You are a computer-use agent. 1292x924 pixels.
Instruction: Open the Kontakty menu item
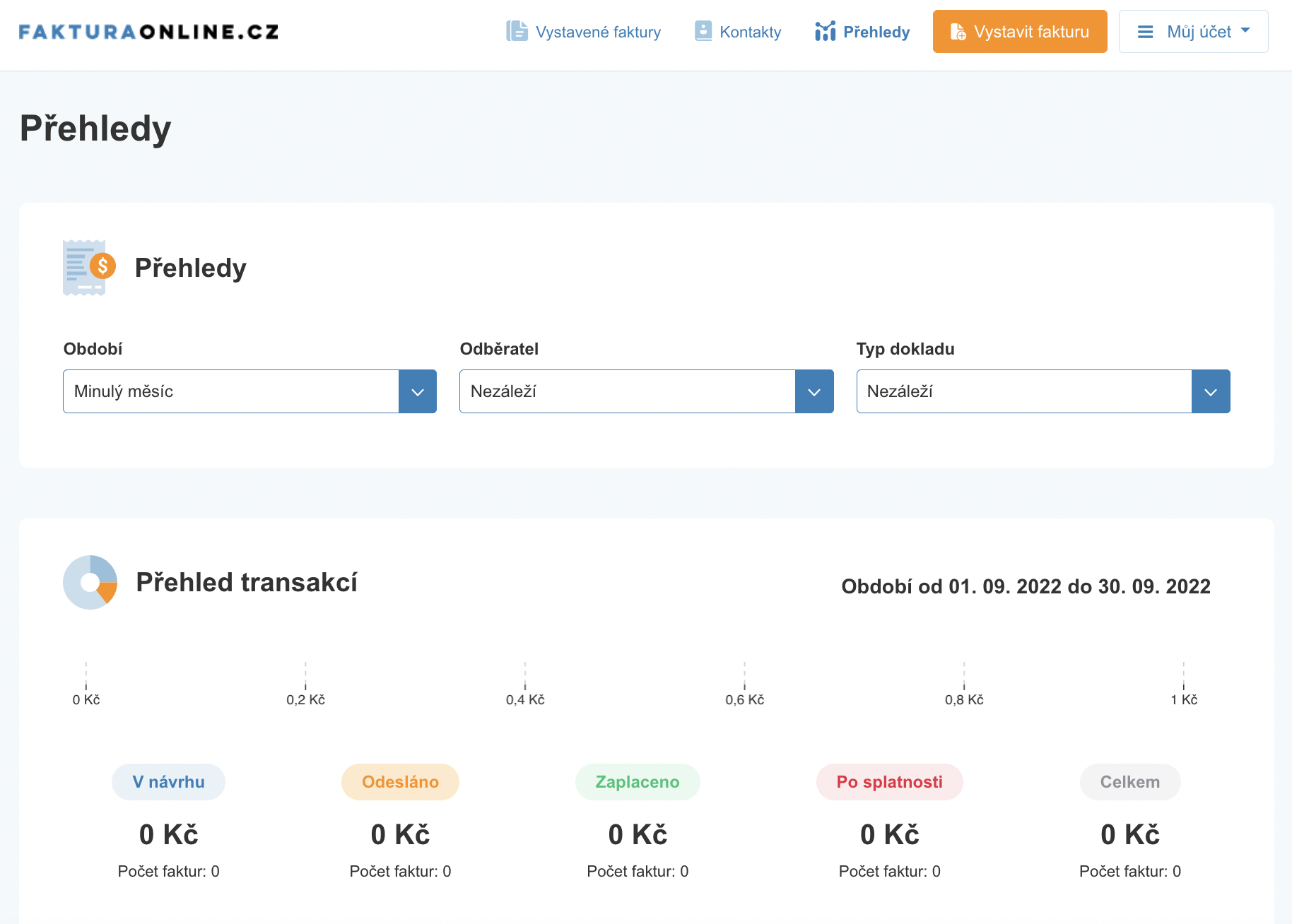click(750, 32)
